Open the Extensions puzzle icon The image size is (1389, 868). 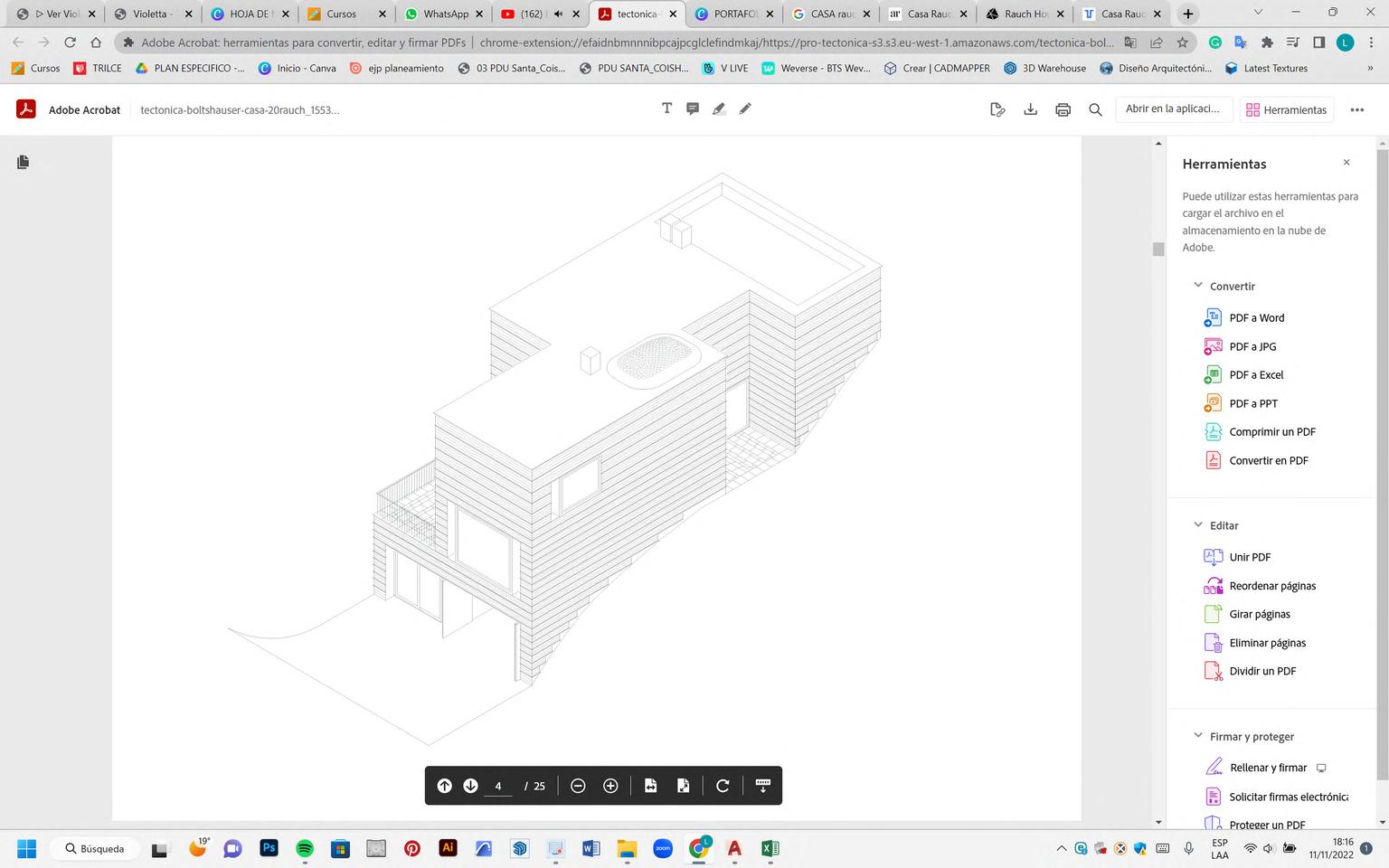pos(1267,42)
